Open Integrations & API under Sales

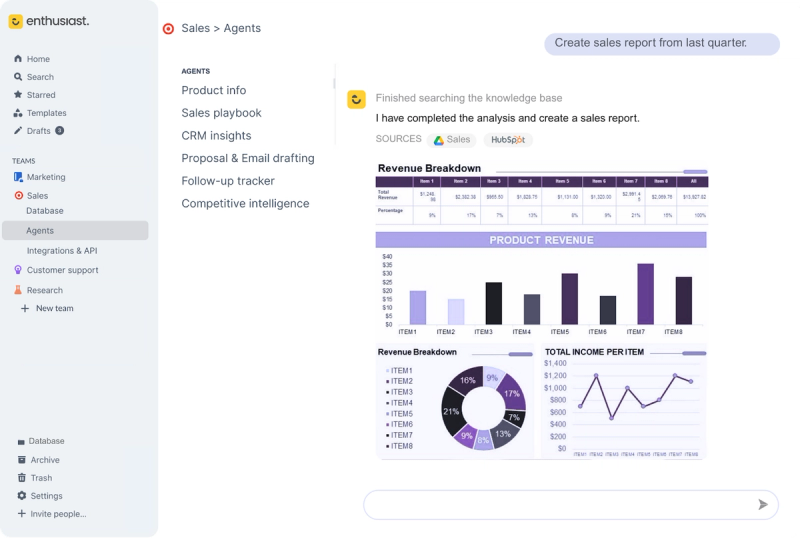tap(62, 251)
